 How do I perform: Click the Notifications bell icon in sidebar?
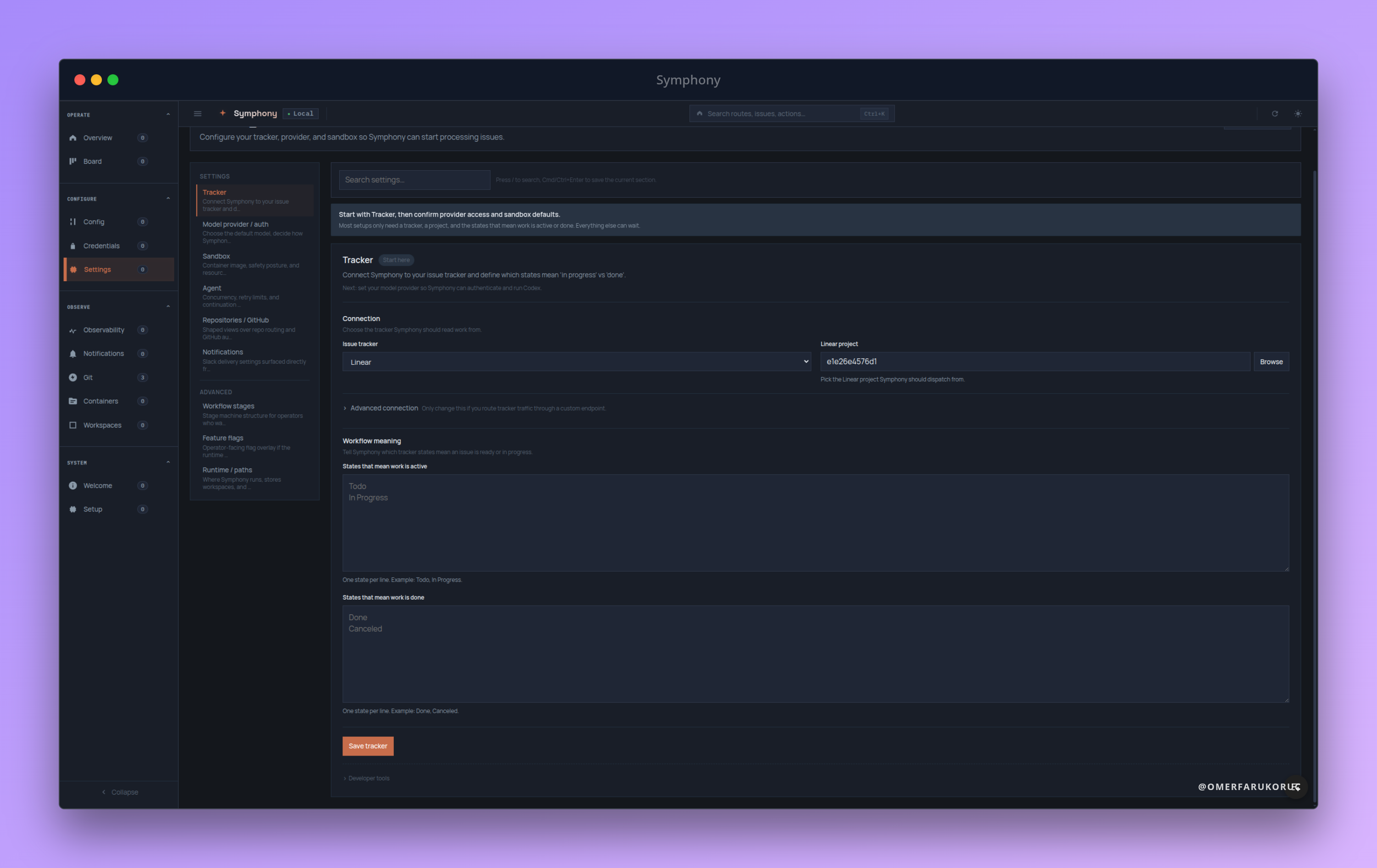[73, 354]
